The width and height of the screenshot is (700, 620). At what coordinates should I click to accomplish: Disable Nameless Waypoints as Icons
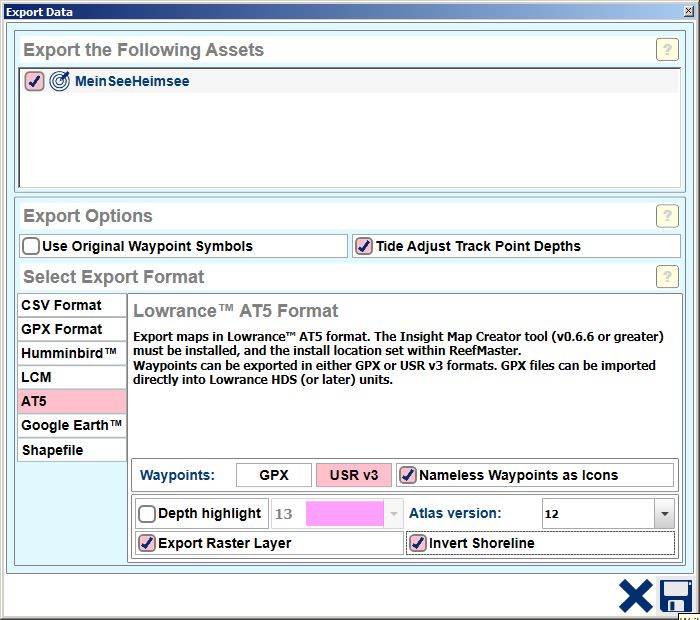coord(408,475)
